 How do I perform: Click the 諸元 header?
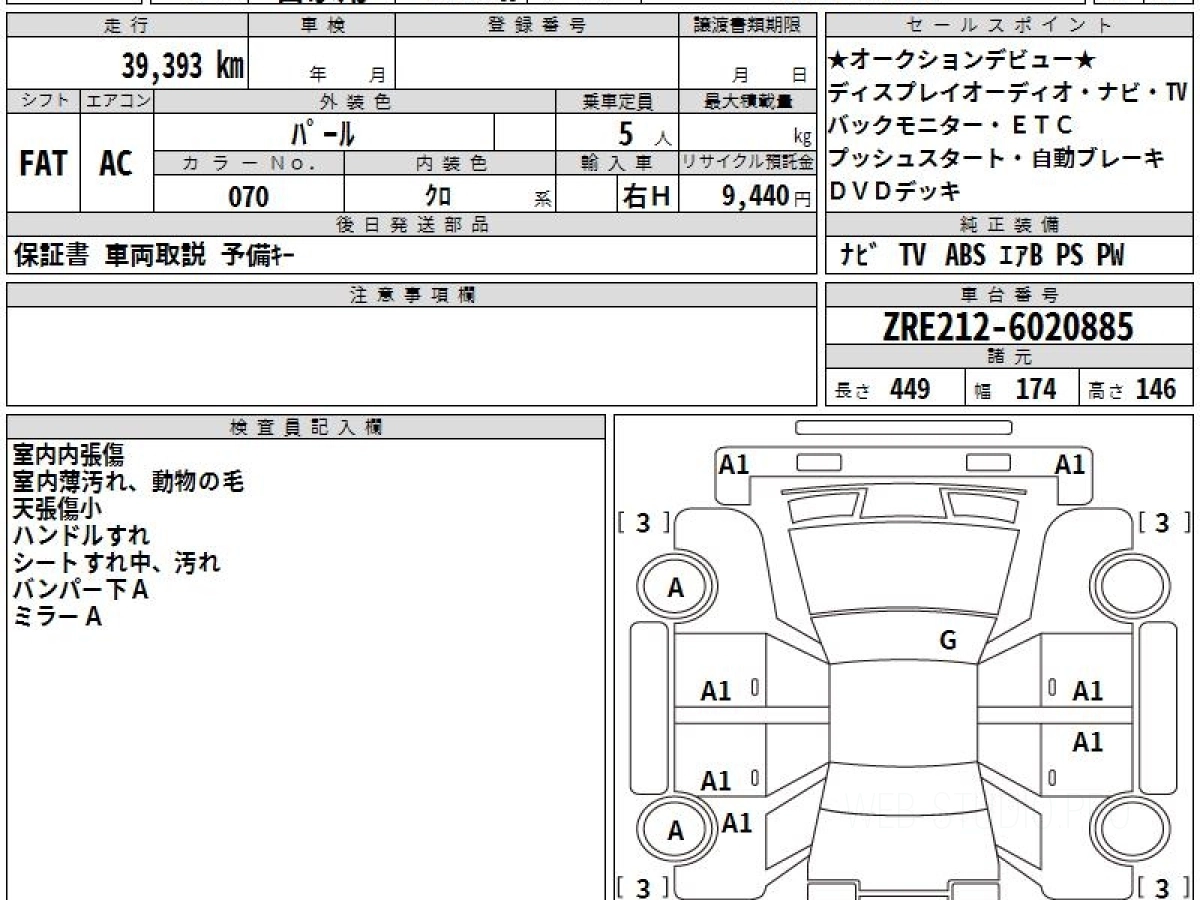(1010, 357)
